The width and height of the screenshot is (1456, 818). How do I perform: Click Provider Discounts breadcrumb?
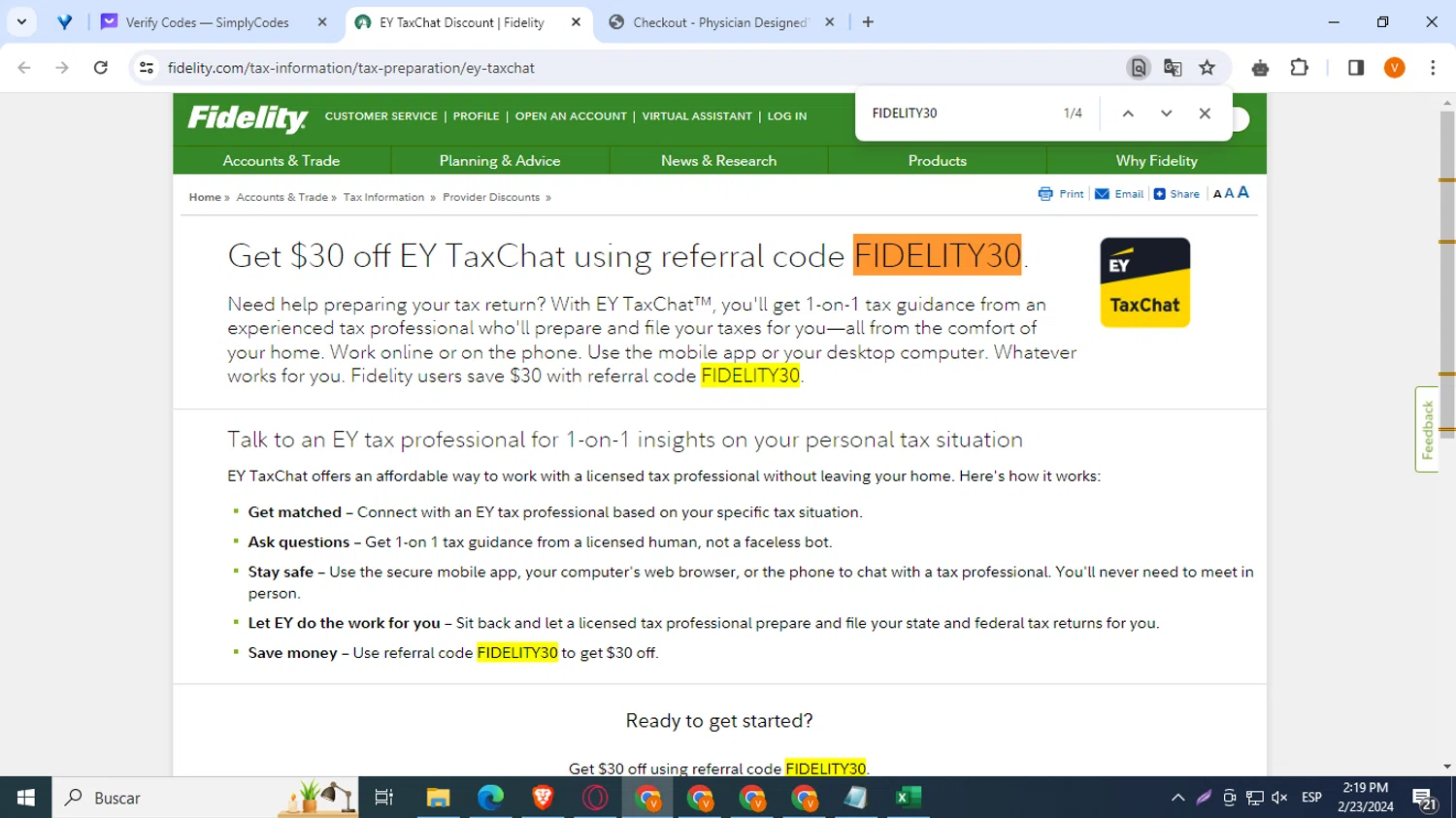point(491,197)
